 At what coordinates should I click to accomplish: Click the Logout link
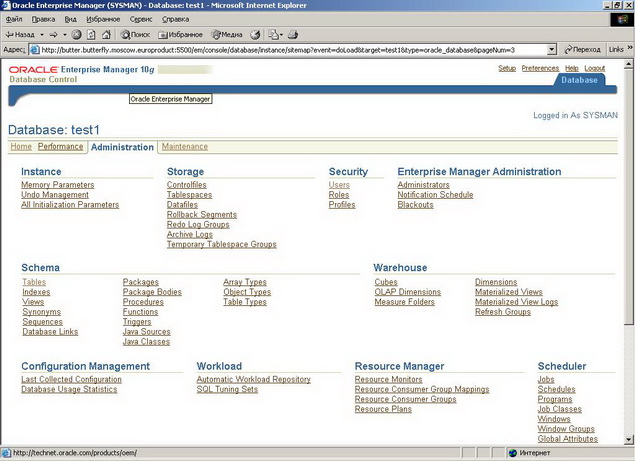[595, 68]
